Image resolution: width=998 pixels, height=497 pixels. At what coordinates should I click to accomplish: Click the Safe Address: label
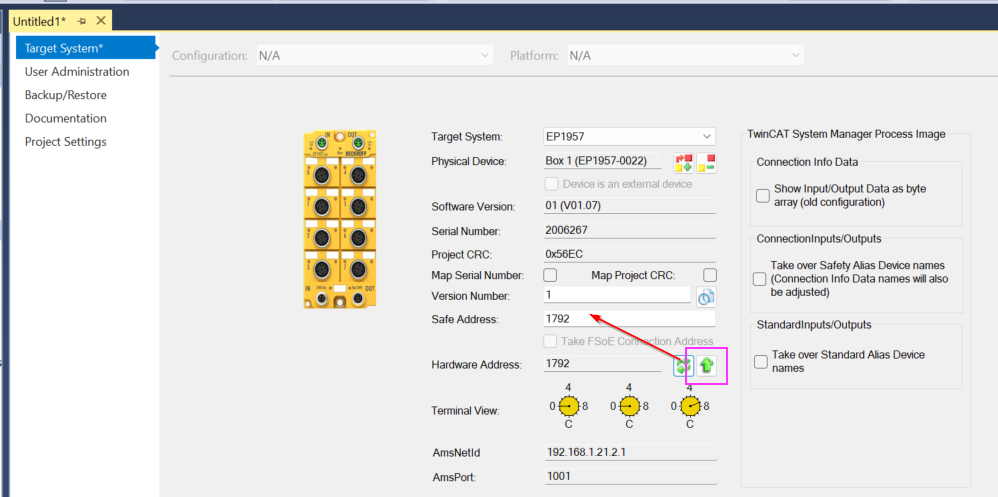[x=465, y=319]
